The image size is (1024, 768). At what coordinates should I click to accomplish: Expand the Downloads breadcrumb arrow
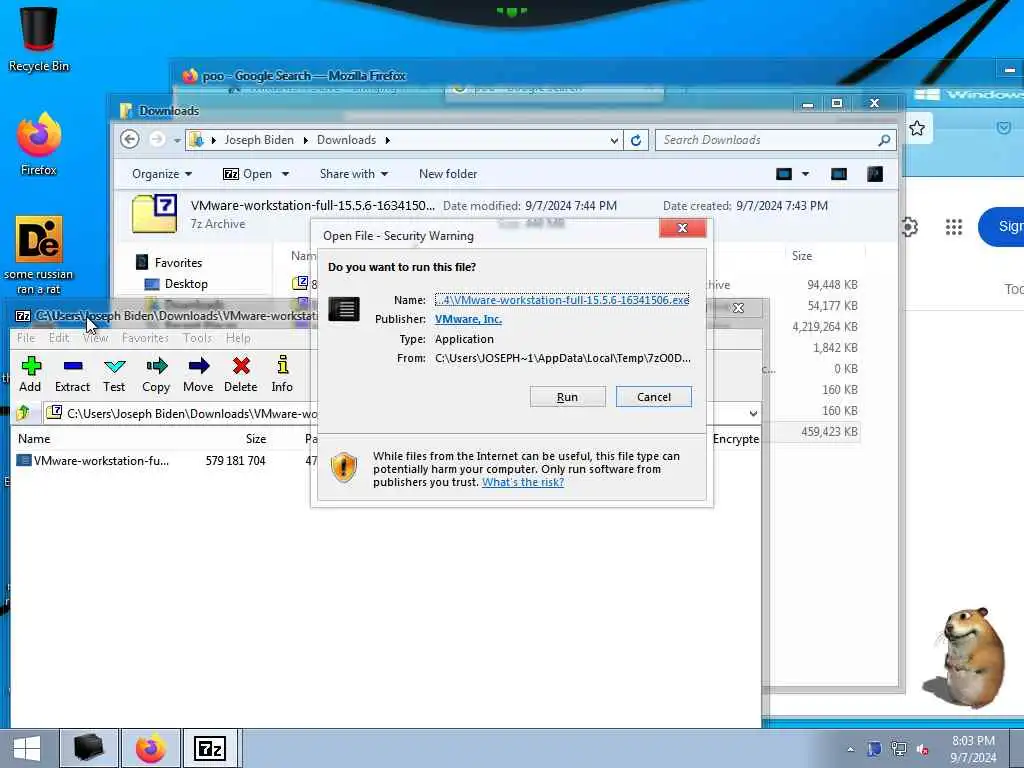click(x=388, y=140)
